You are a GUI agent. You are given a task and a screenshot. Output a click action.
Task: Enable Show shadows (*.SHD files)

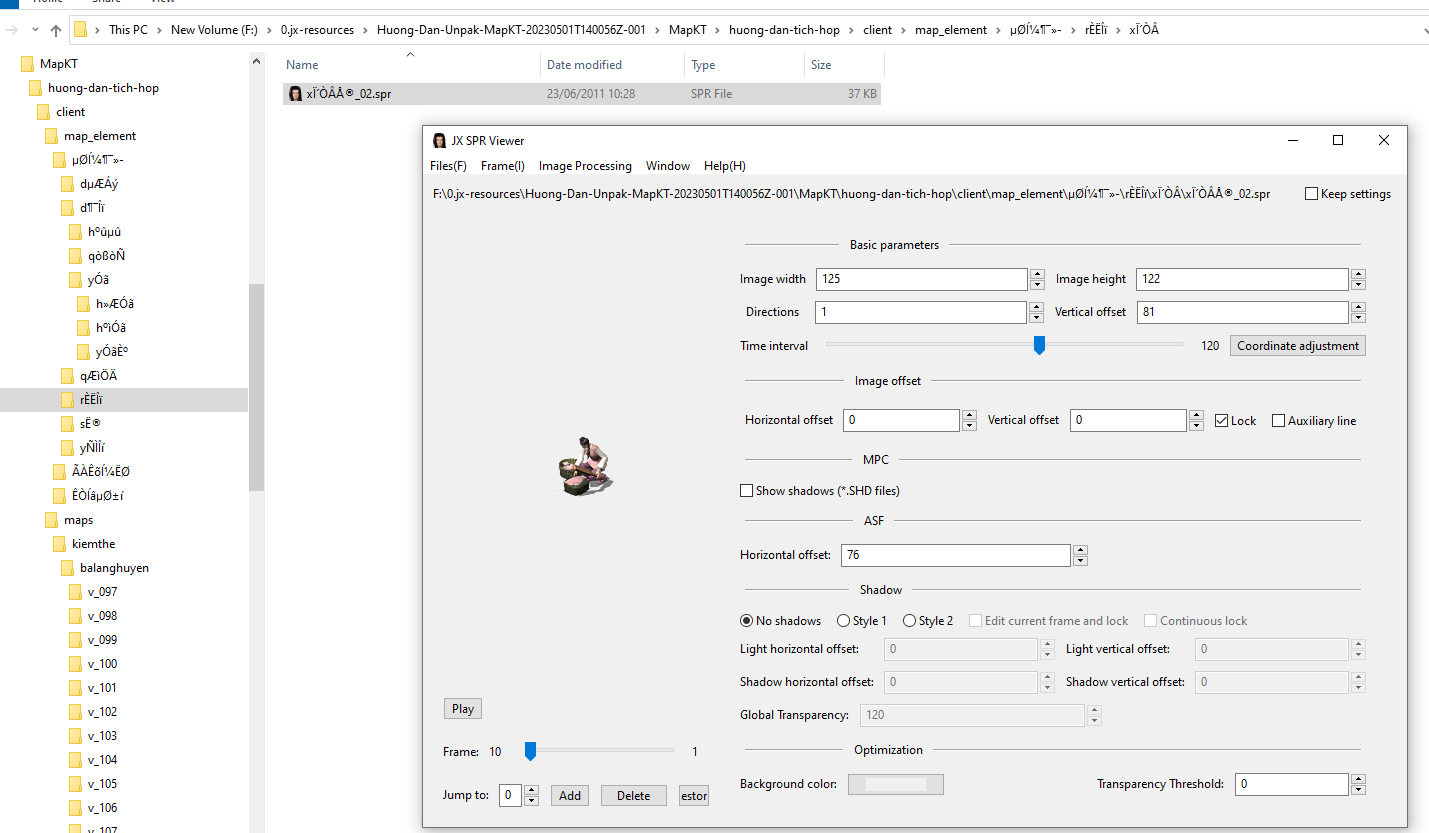coord(746,490)
